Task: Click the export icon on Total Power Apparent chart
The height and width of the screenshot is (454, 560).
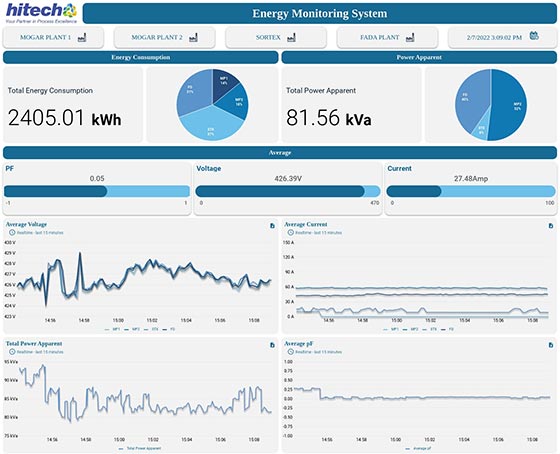Action: pyautogui.click(x=272, y=345)
